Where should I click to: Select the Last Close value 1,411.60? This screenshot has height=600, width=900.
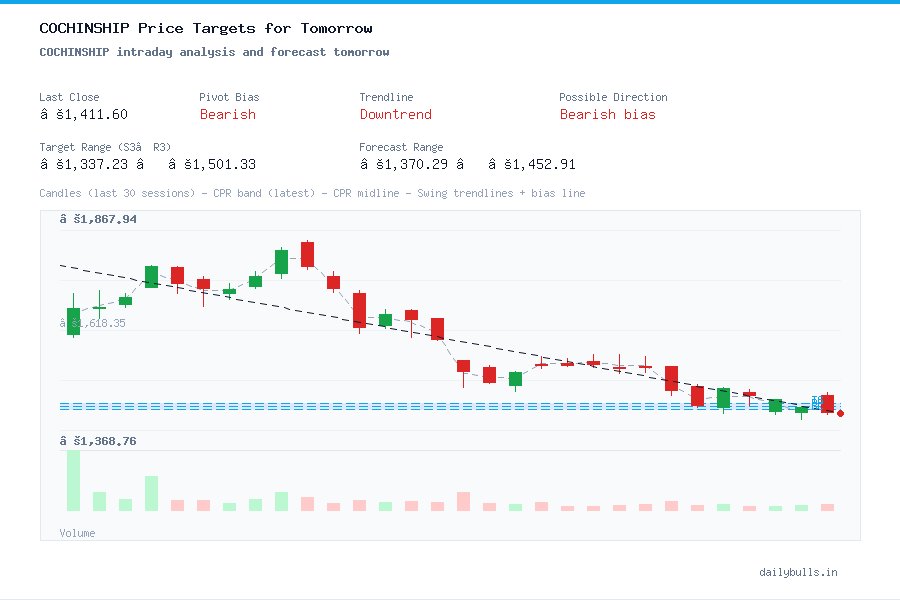(84, 114)
